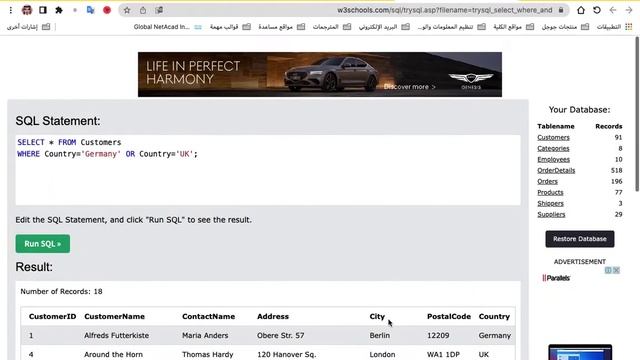This screenshot has height=360, width=640.
Task: Click the 'Obere Str. 57' cell
Action: (280, 336)
